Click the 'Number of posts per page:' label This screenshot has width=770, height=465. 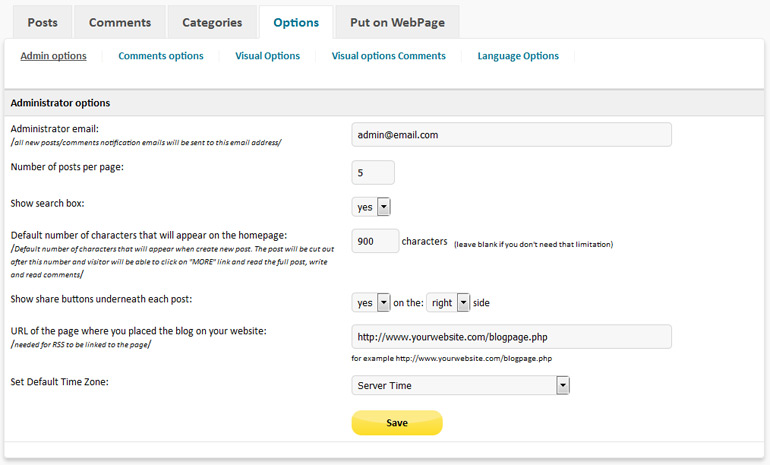[x=67, y=167]
